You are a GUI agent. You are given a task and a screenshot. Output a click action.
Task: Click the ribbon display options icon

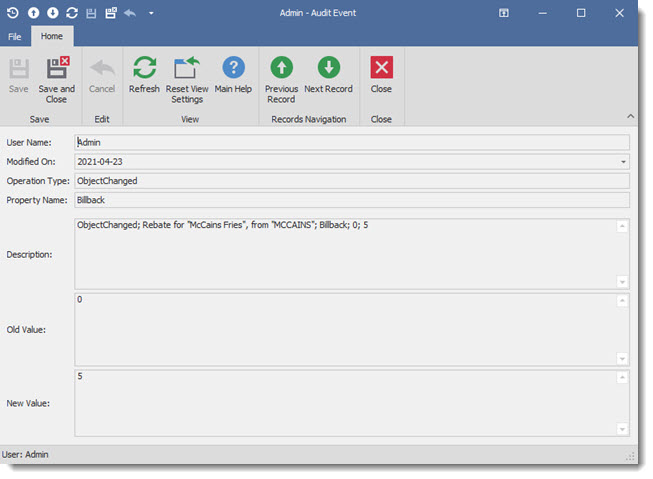point(504,13)
